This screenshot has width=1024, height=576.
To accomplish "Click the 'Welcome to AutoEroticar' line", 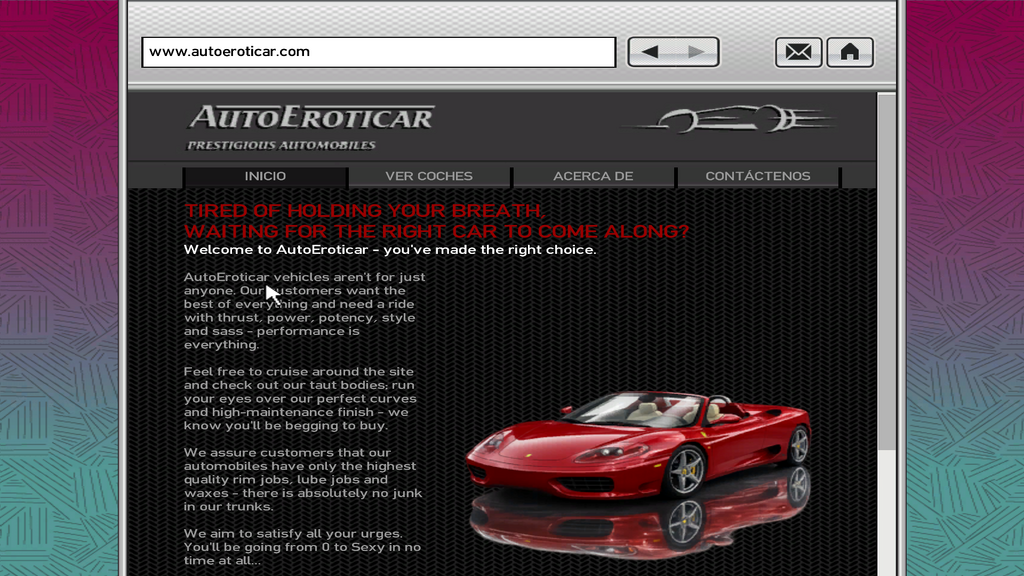I will coord(390,249).
